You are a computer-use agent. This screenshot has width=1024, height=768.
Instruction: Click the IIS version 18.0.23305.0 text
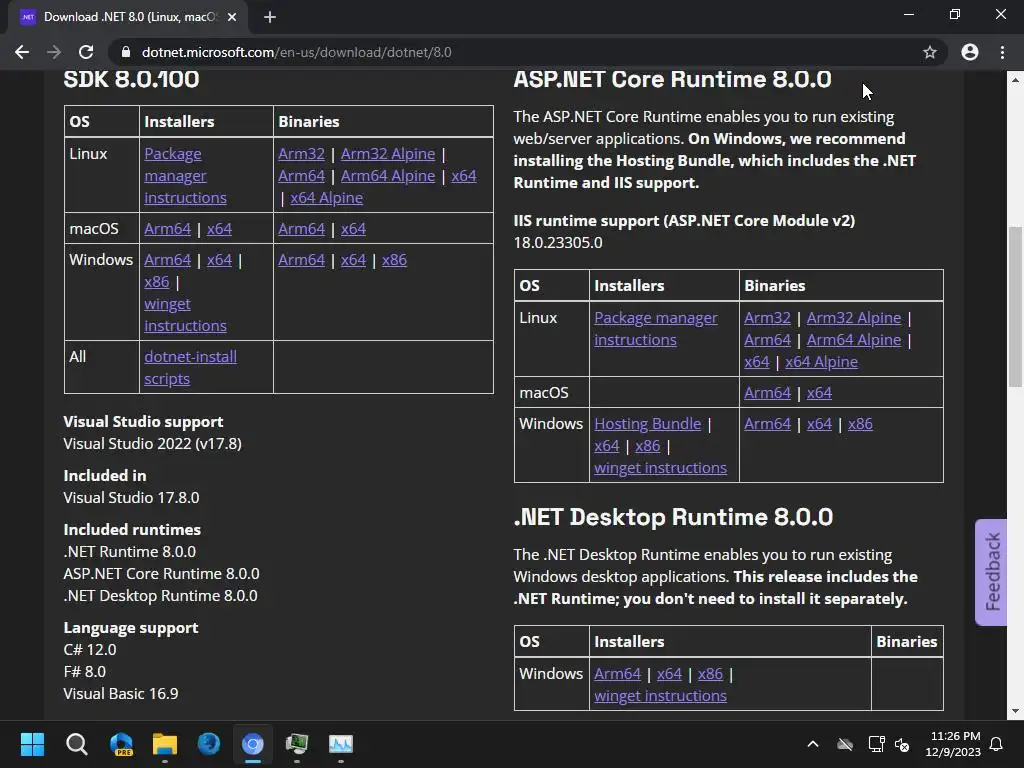558,243
